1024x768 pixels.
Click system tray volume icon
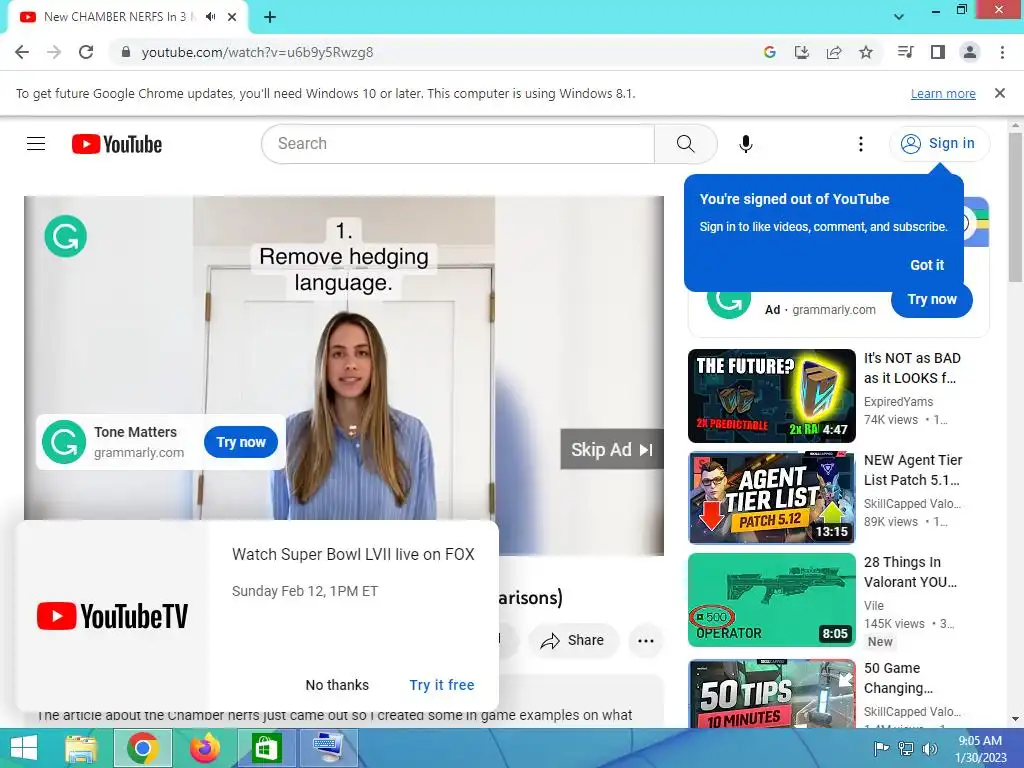[929, 748]
